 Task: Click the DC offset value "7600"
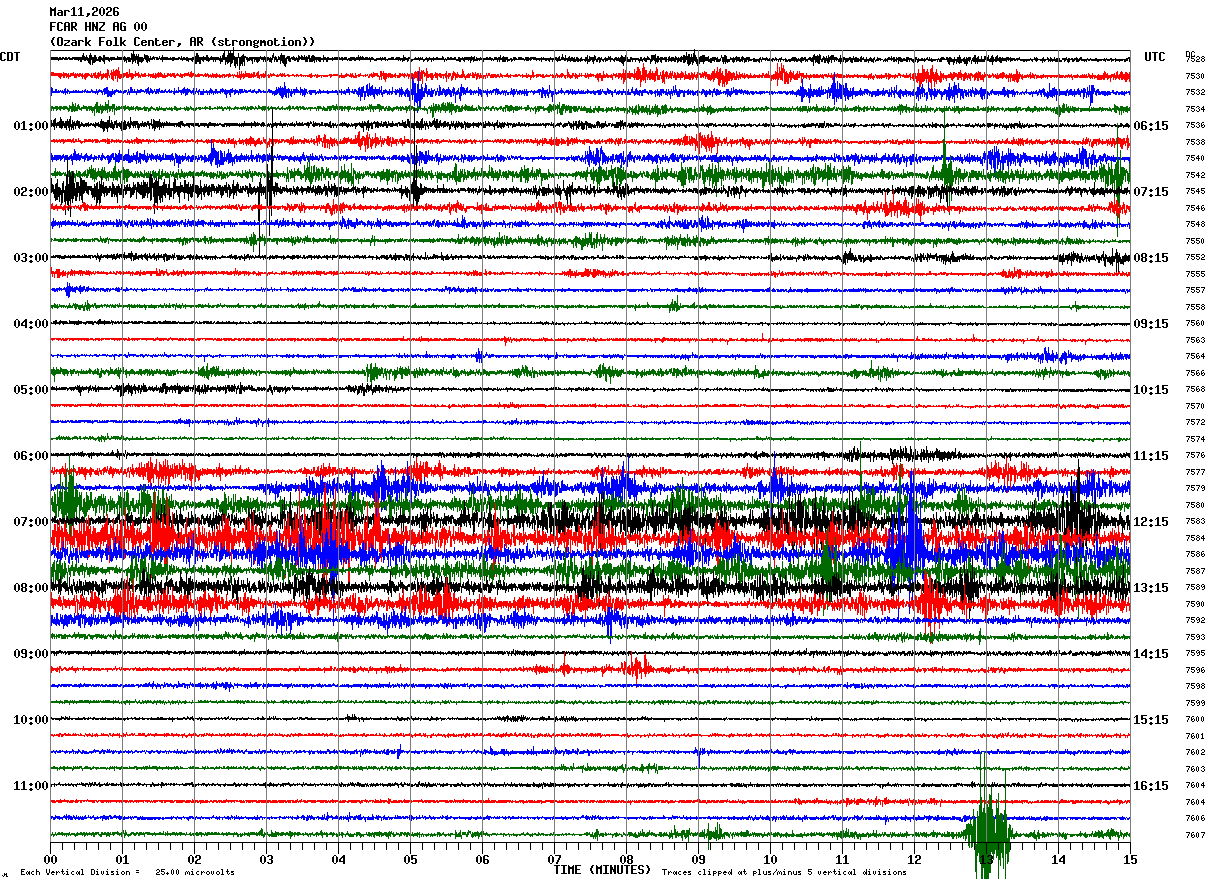click(x=1195, y=720)
